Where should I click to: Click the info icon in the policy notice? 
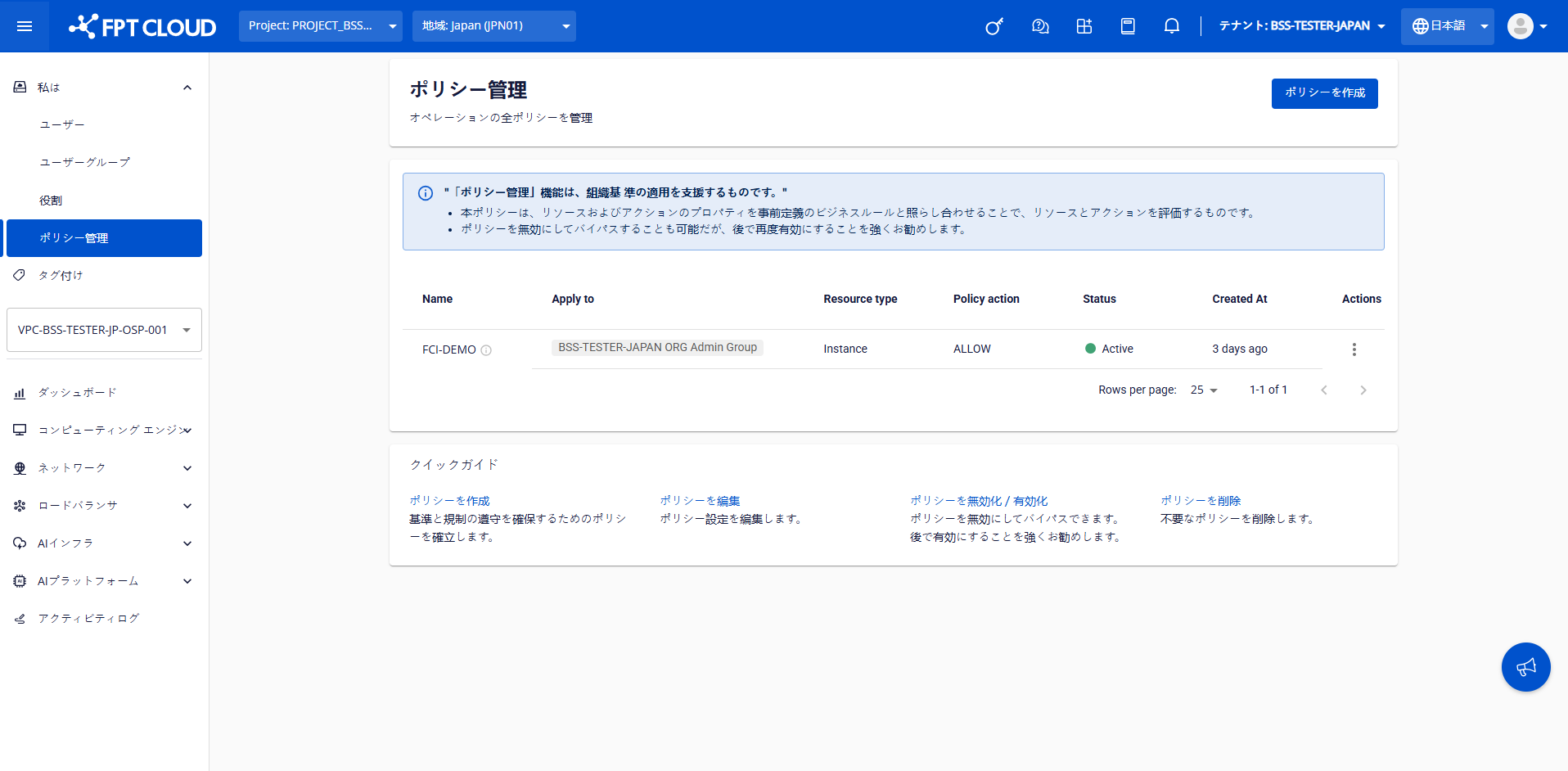click(426, 193)
